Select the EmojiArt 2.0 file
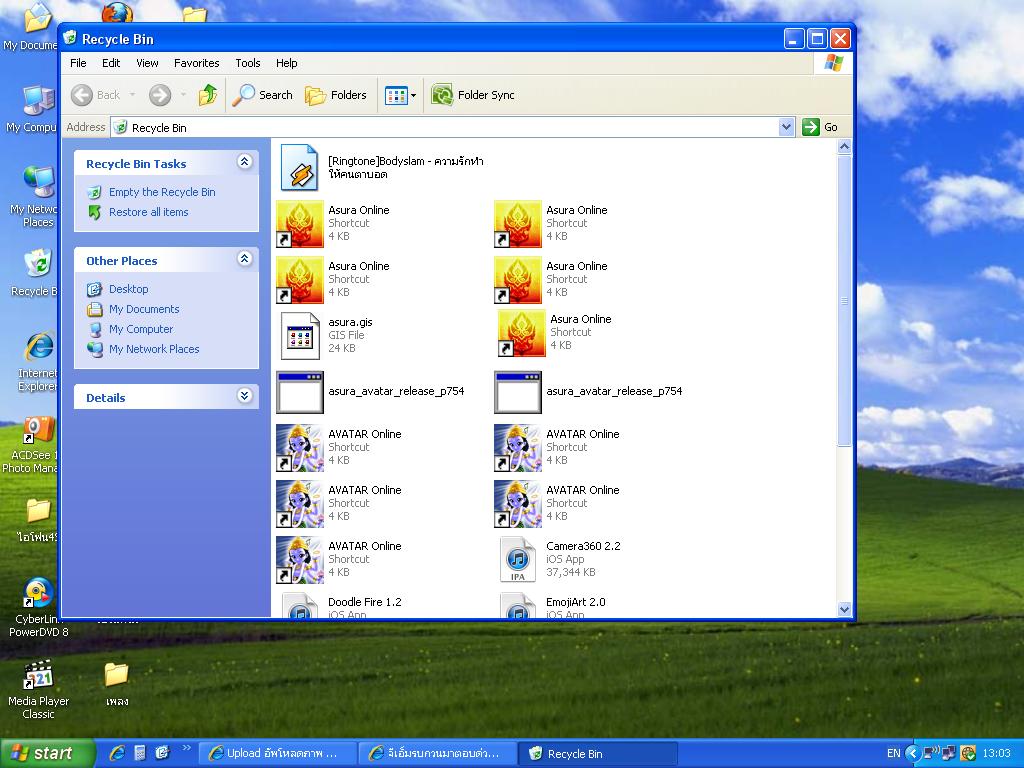 click(x=575, y=602)
